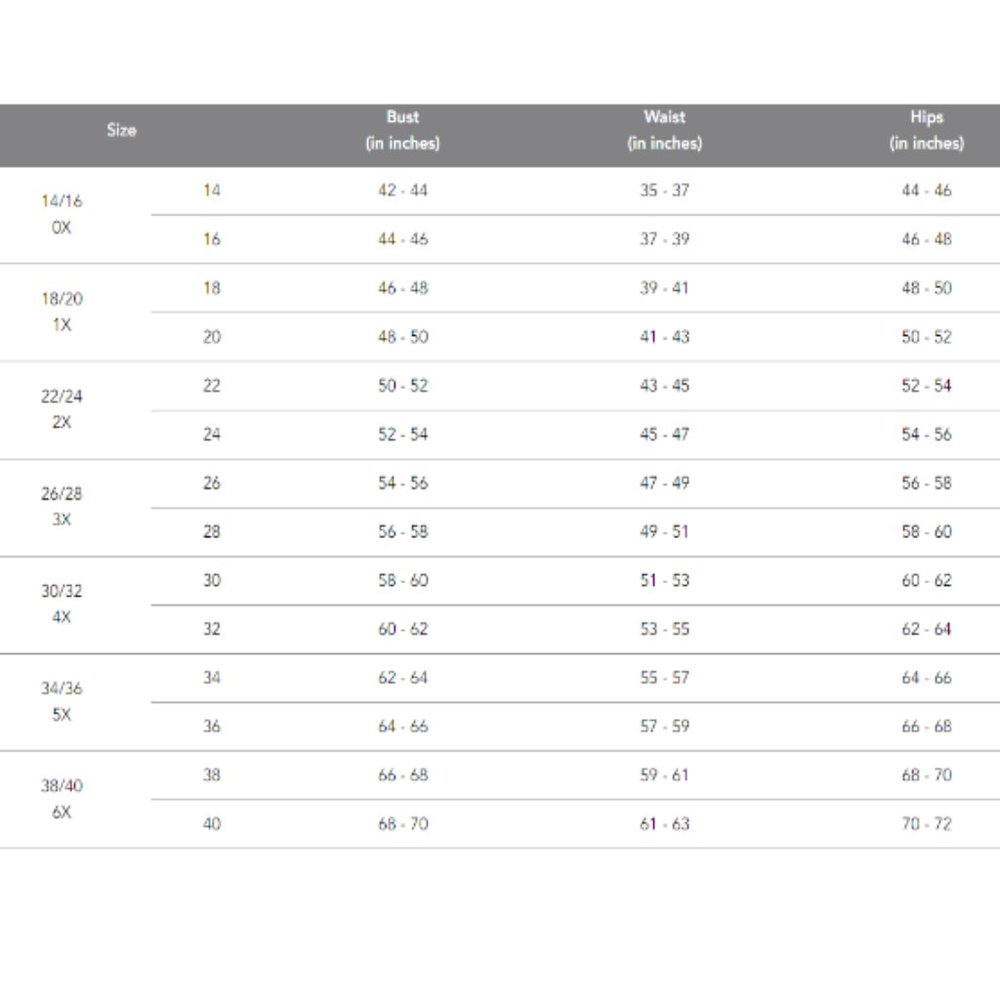Viewport: 1000px width, 1000px height.
Task: Click the size 40 row label
Action: pos(212,824)
